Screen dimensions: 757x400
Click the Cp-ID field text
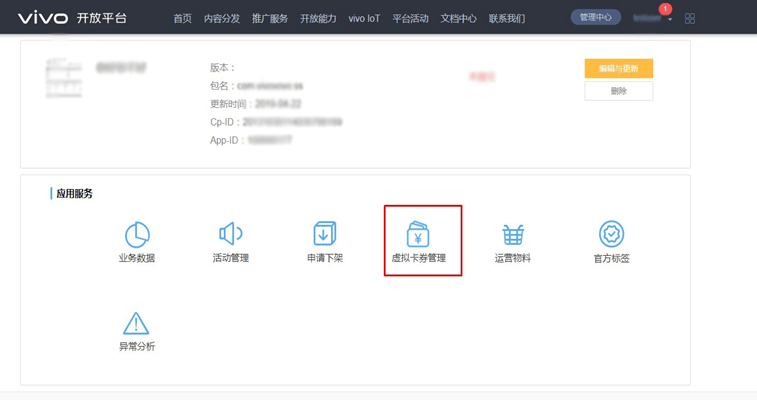point(276,122)
